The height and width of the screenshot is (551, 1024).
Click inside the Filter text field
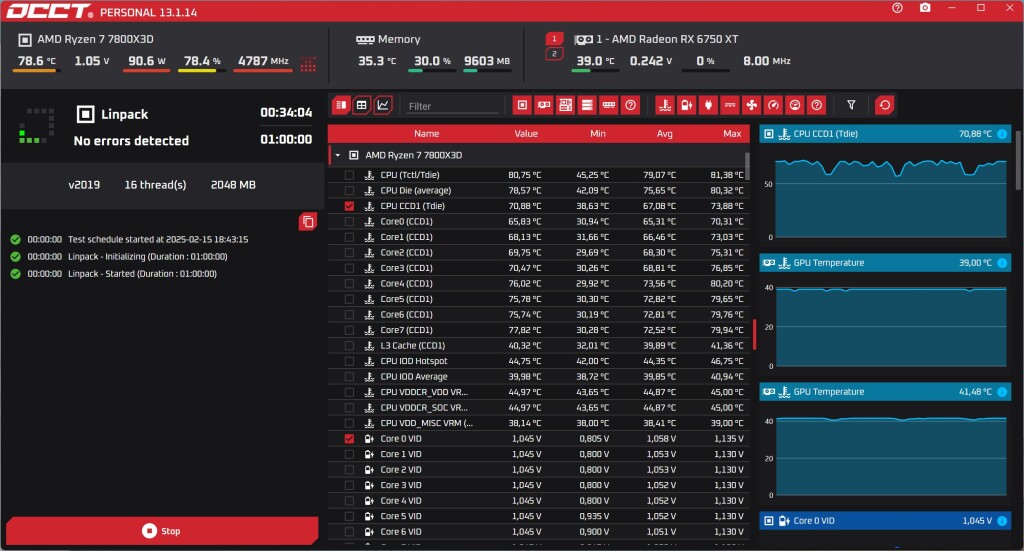pos(454,106)
